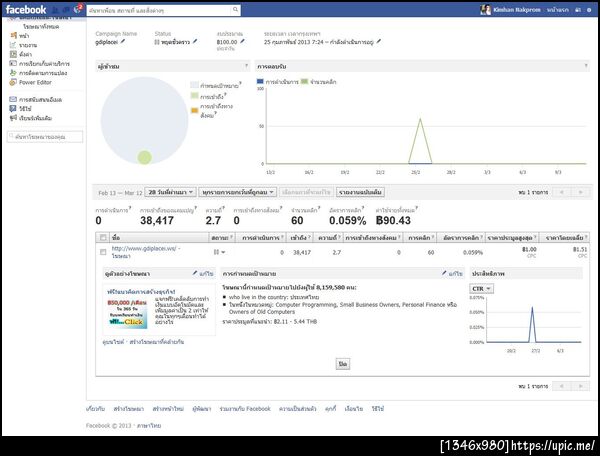Click the Close (ปิด) button under ad details

click(343, 364)
